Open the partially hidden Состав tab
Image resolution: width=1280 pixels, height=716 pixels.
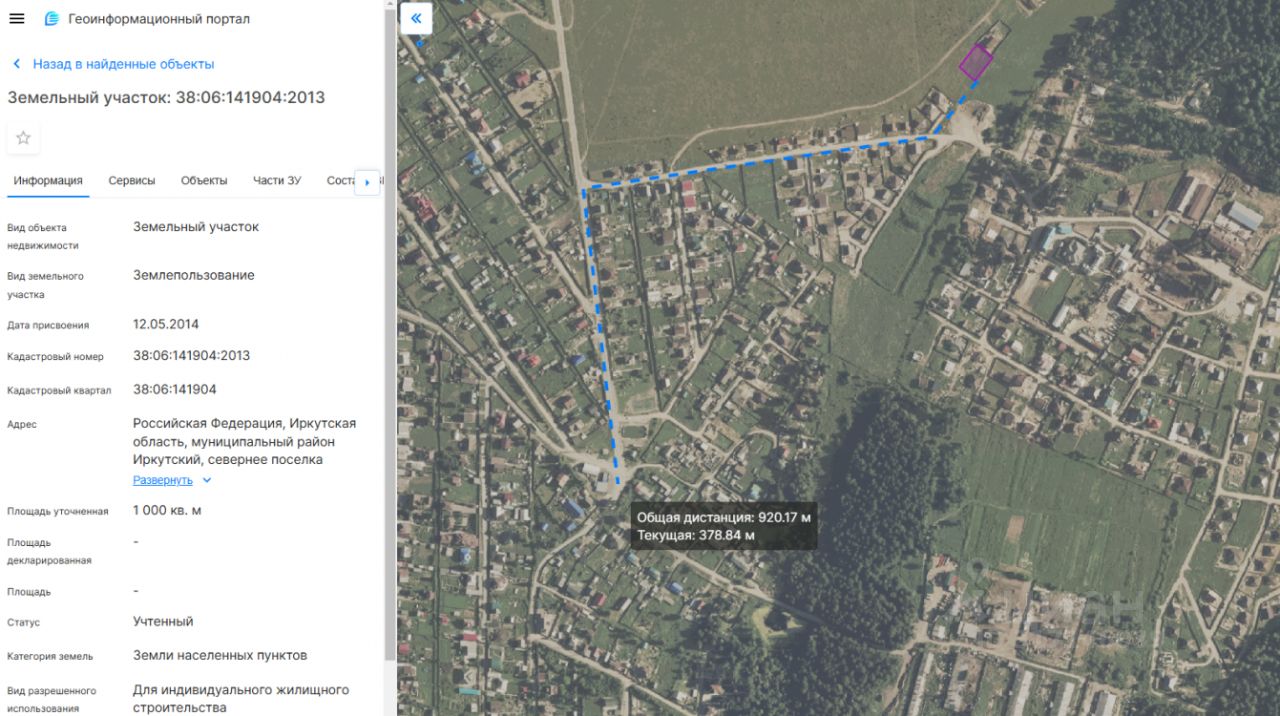[340, 181]
